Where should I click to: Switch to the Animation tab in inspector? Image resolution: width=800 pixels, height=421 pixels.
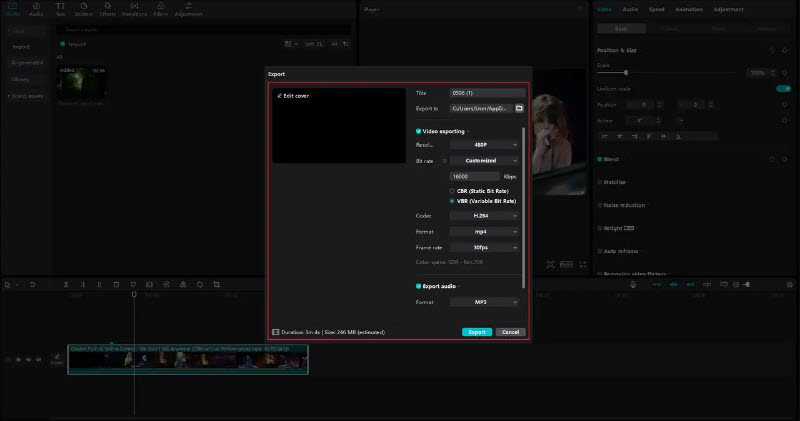[x=688, y=9]
